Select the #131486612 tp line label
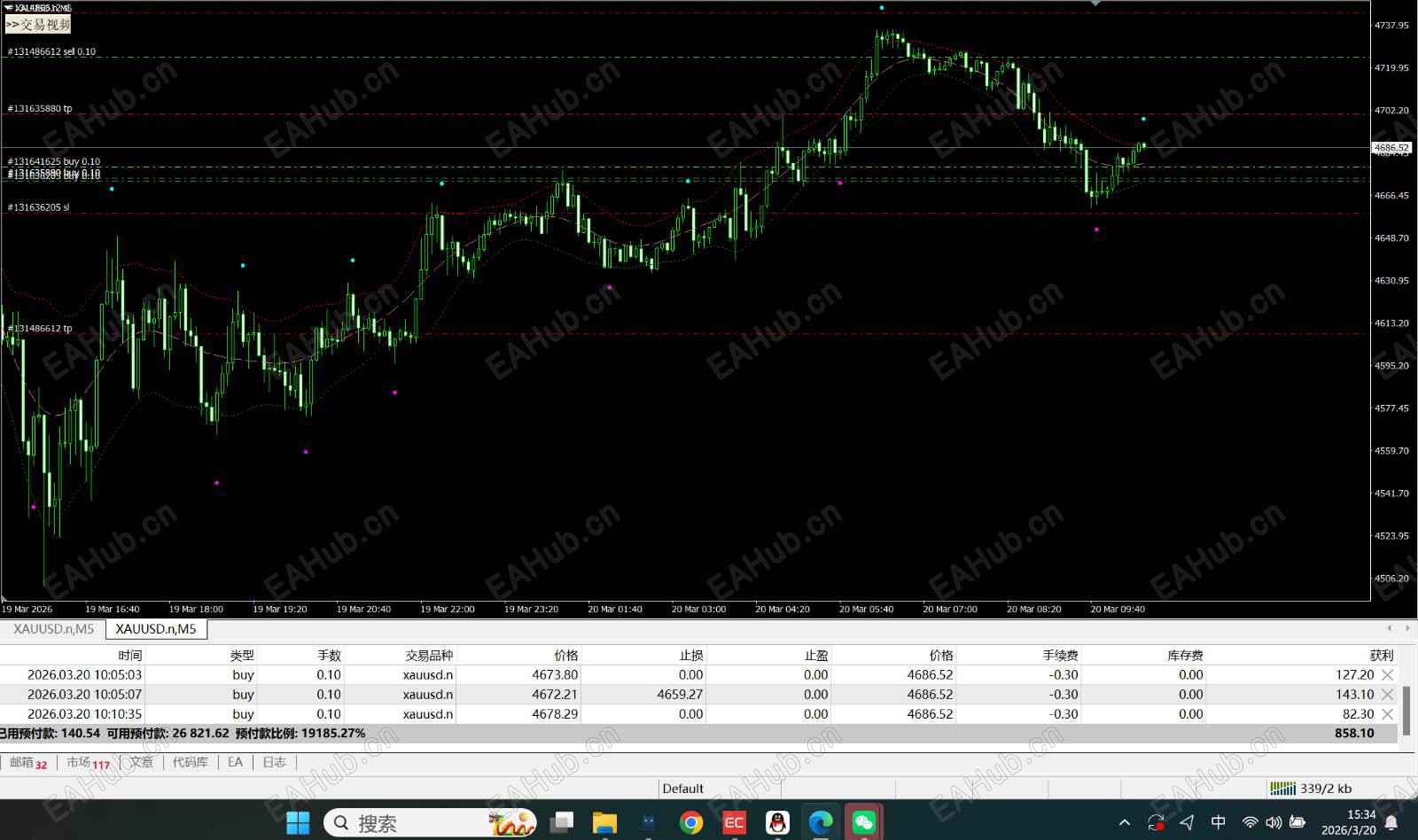Image resolution: width=1418 pixels, height=840 pixels. tap(40, 329)
